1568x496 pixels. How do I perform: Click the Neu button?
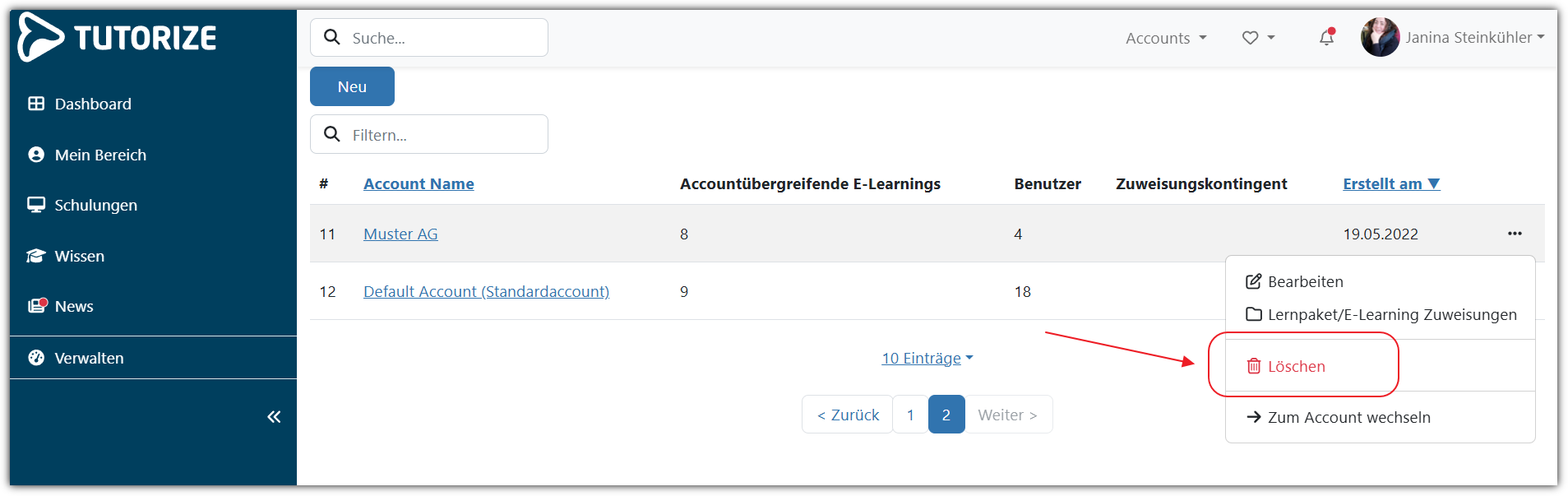[352, 87]
